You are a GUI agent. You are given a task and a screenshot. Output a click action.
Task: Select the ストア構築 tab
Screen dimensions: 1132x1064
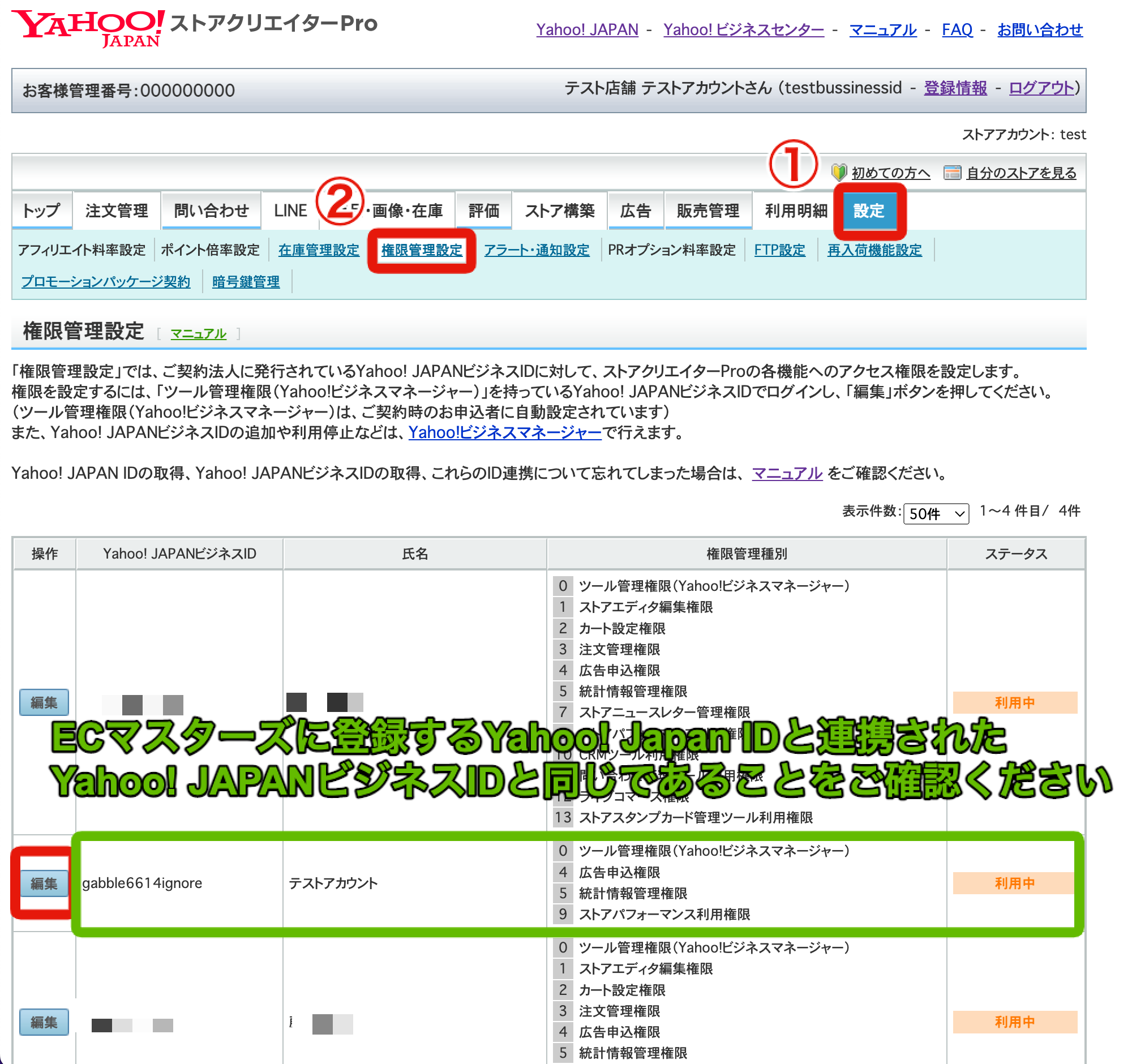[x=560, y=211]
